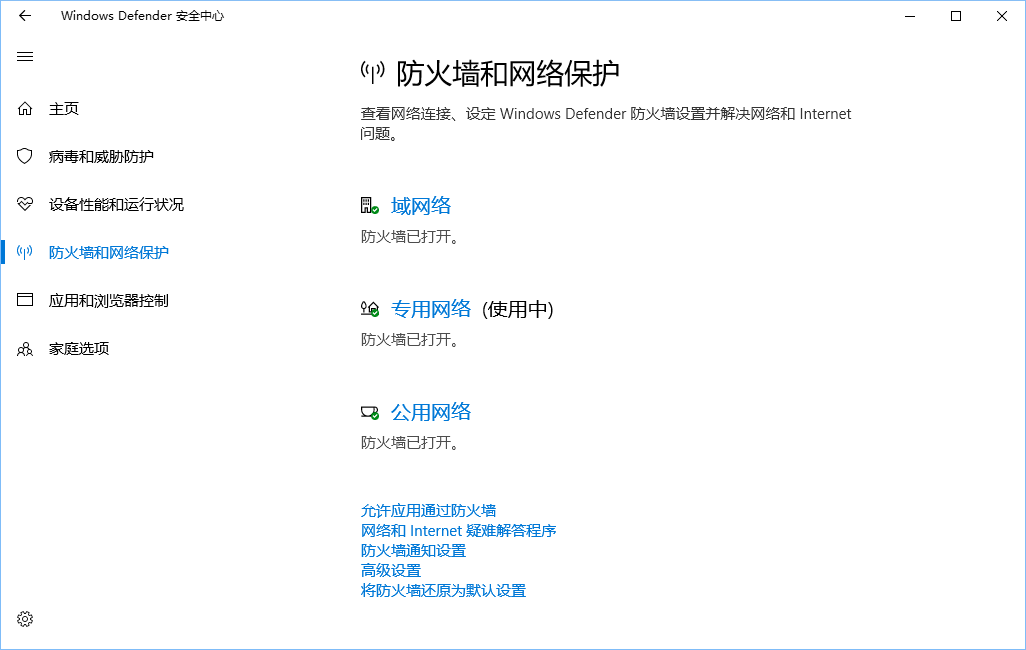The width and height of the screenshot is (1026, 650).
Task: Click the (使用中) label
Action: pos(518,309)
